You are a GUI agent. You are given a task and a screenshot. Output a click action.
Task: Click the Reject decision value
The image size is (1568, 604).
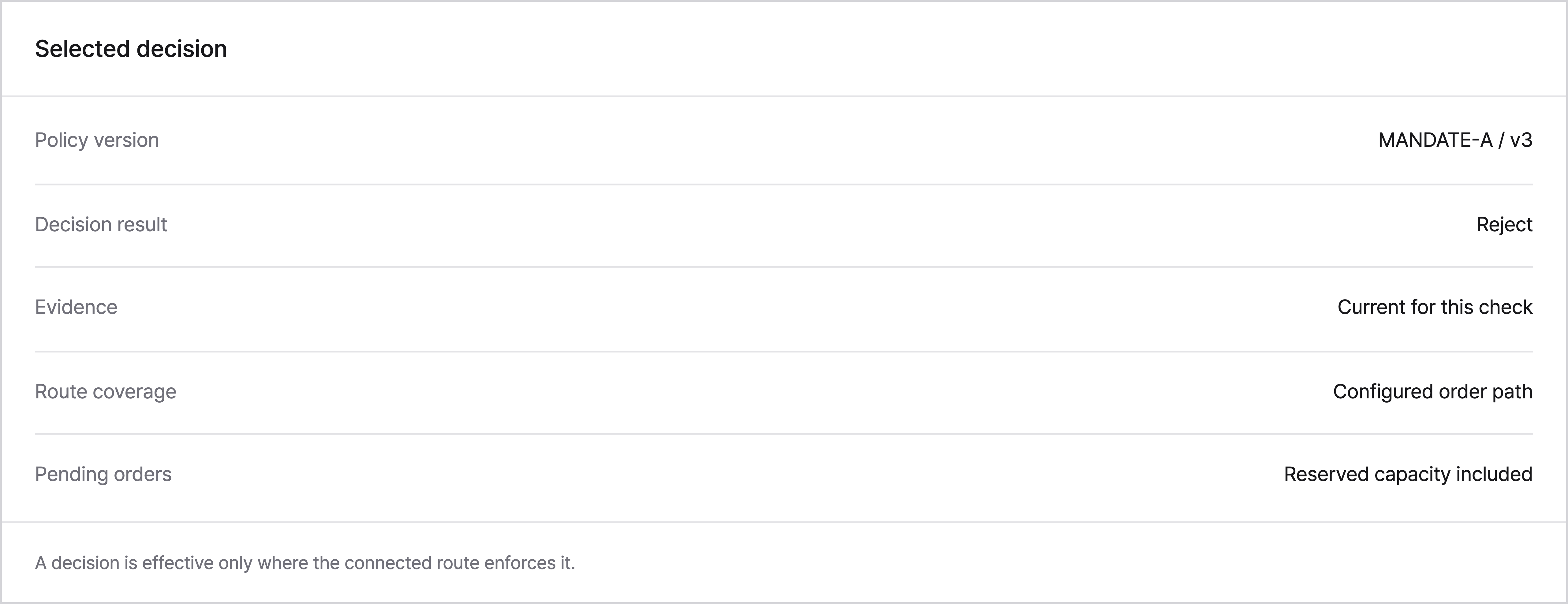[x=1505, y=225]
